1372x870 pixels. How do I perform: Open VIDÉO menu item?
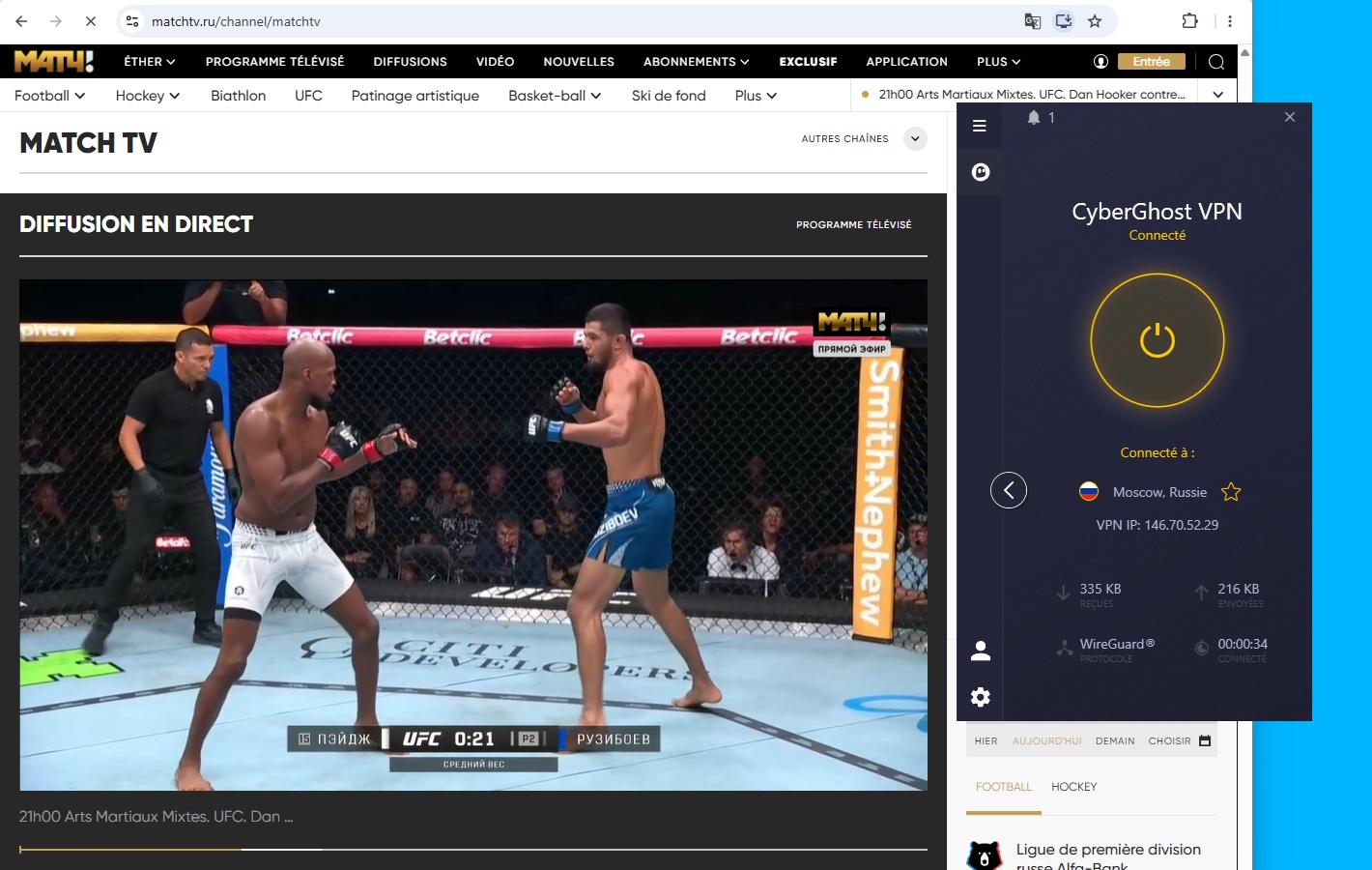[495, 61]
